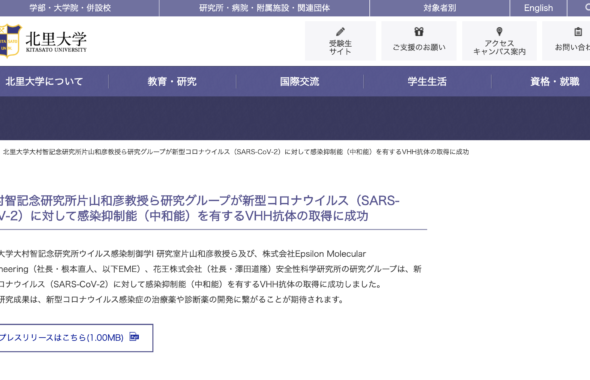
Task: Open 学部・大学院・併設校 top menu
Action: pos(70,8)
